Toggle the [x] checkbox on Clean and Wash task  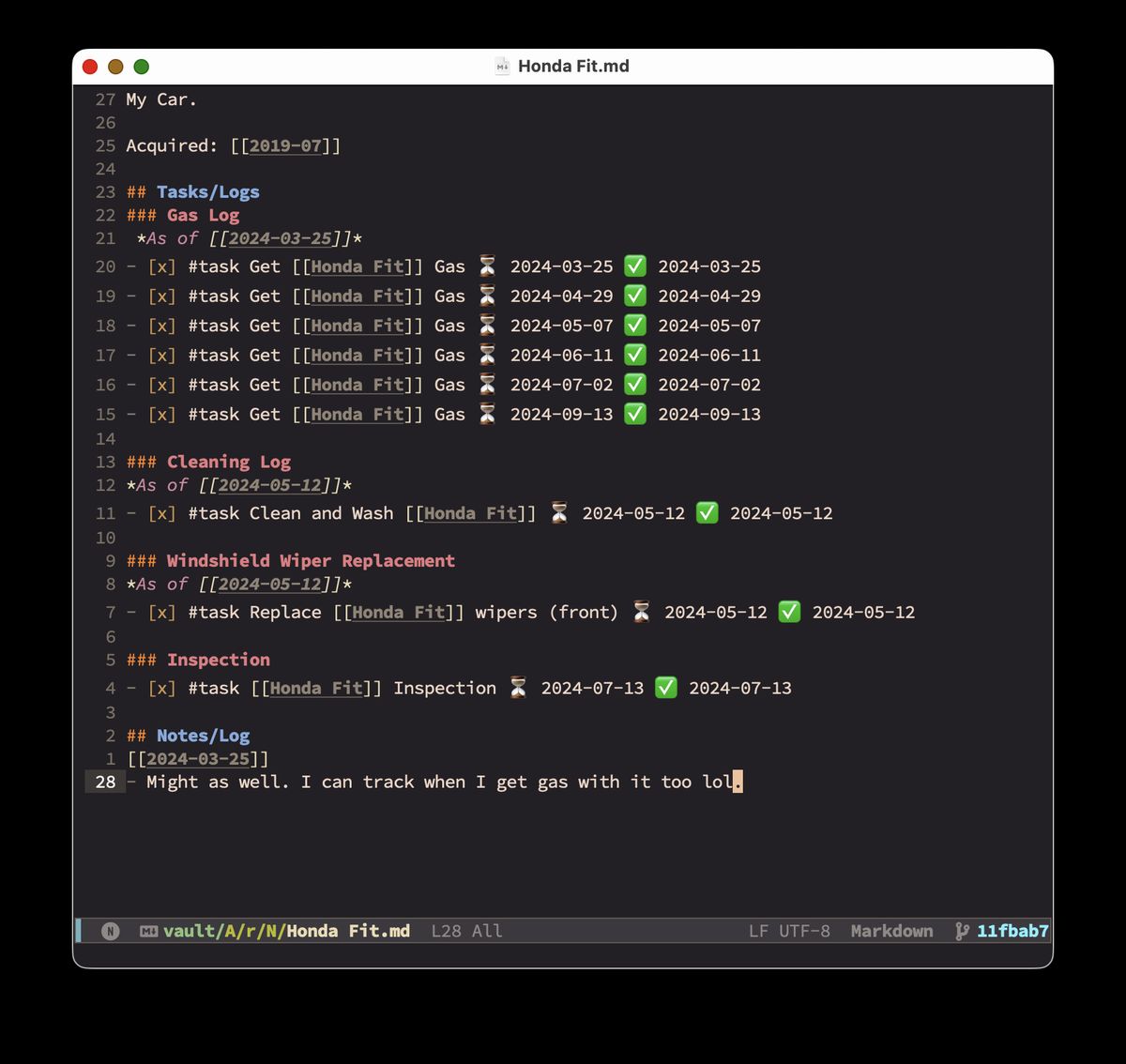coord(162,513)
